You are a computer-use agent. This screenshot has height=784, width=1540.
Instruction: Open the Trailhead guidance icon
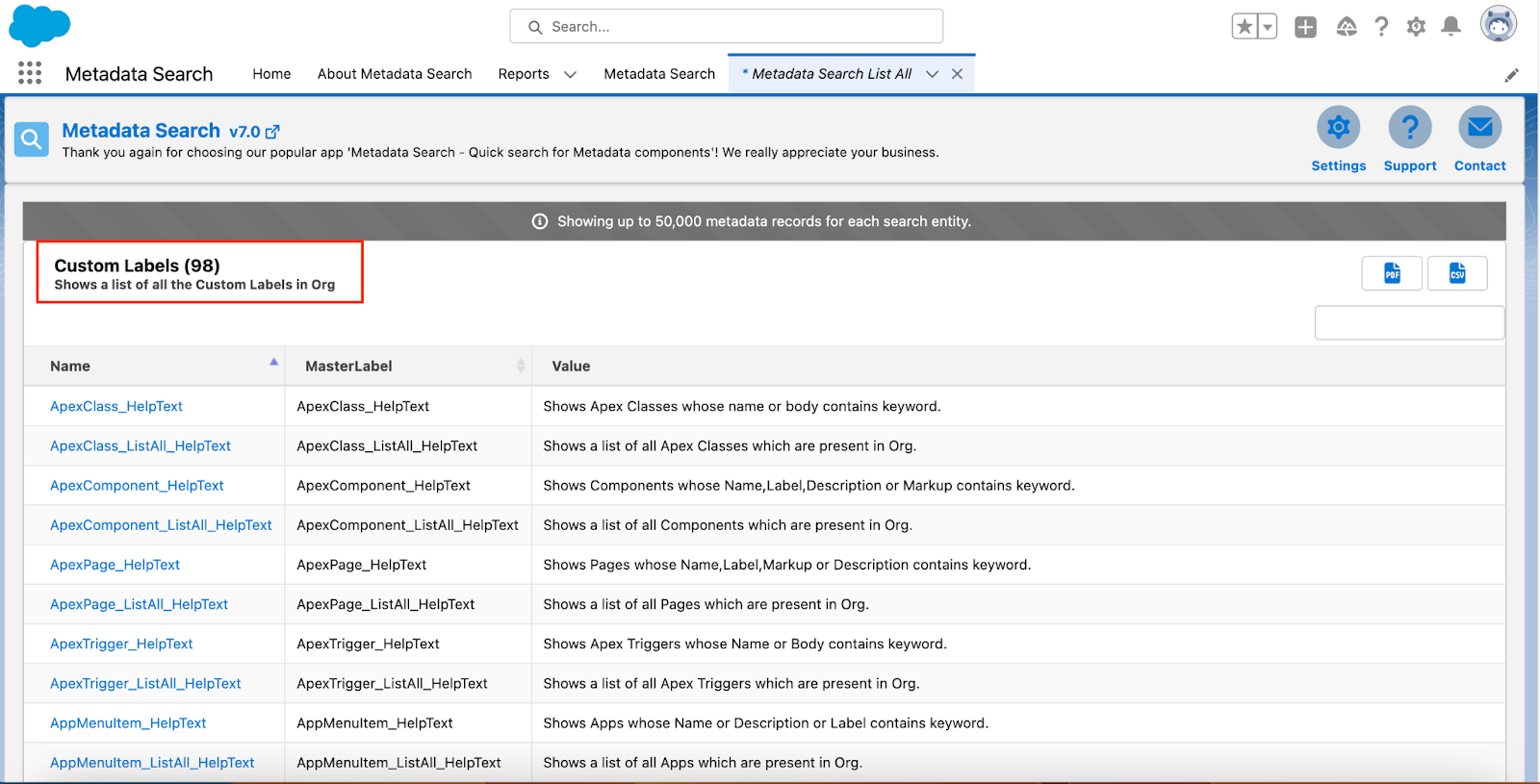pos(1347,27)
